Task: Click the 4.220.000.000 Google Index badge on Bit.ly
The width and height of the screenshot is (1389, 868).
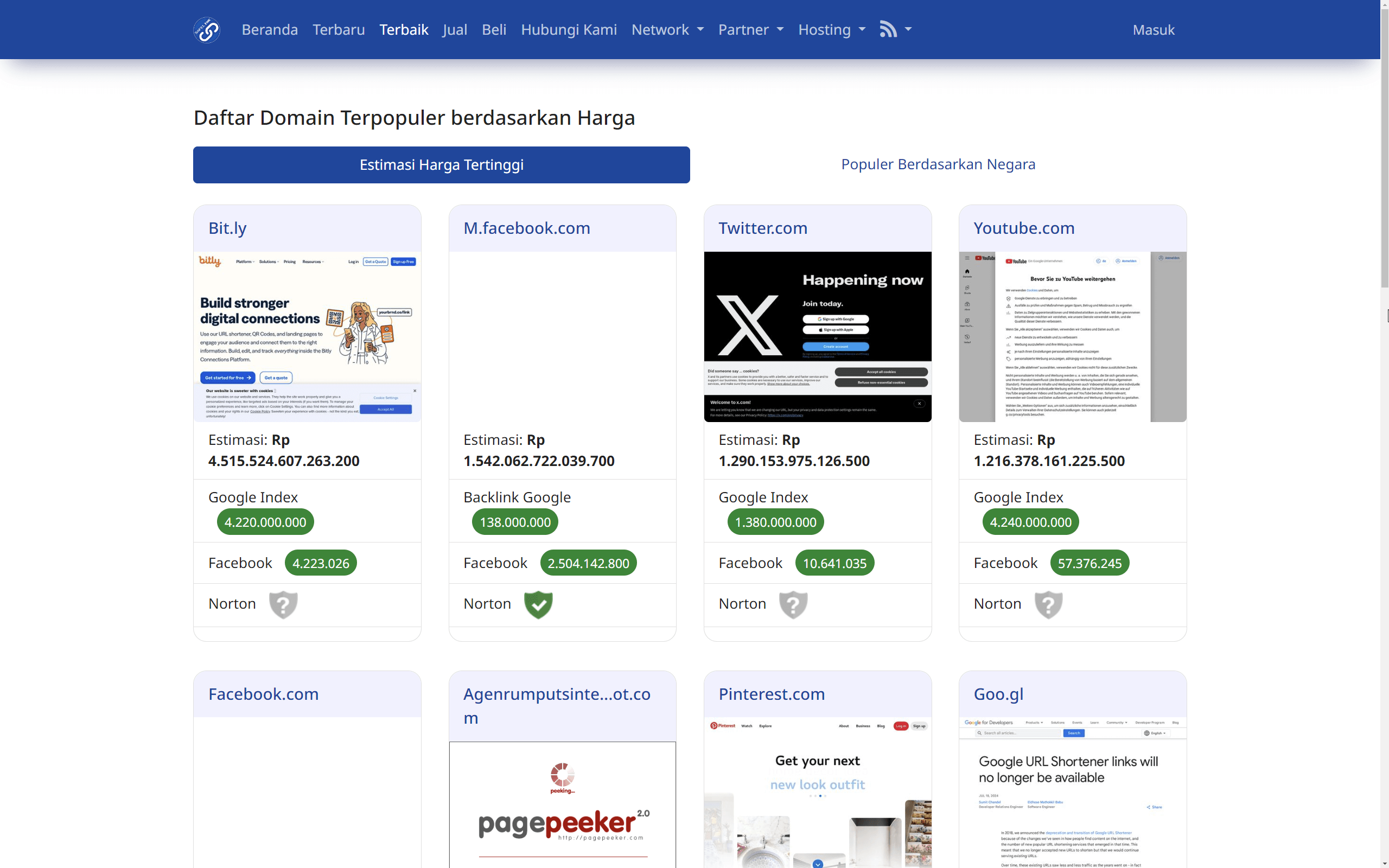Action: click(265, 522)
